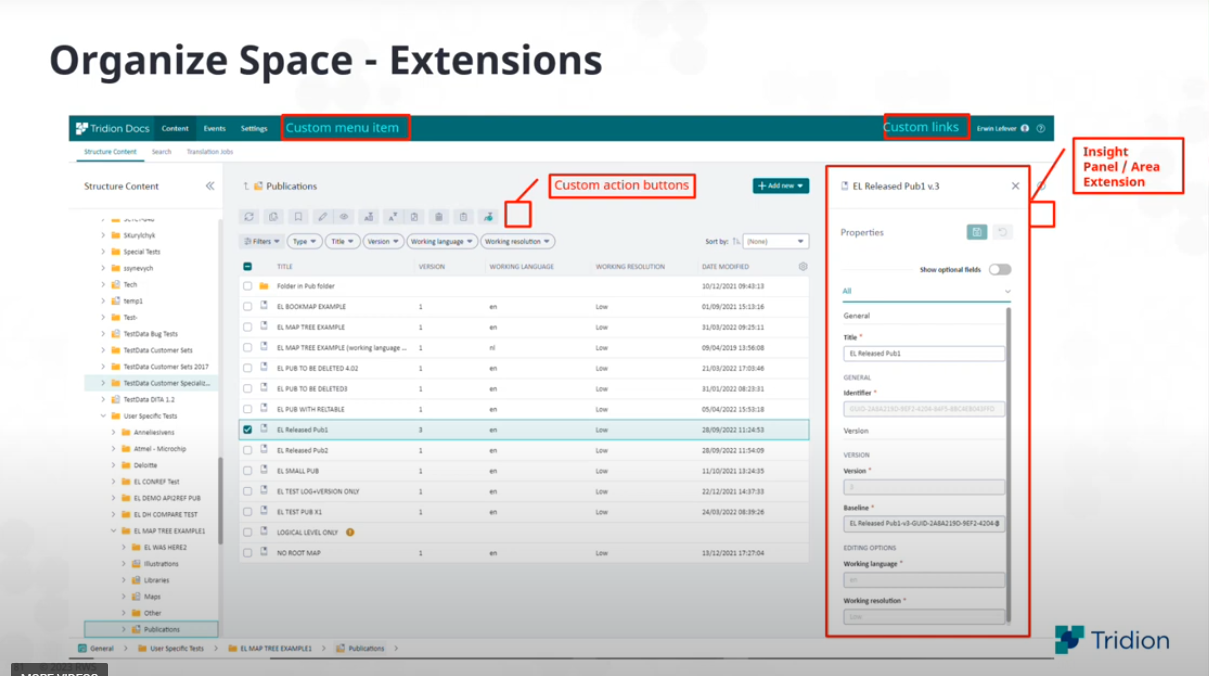1209x676 pixels.
Task: Check the checkbox for EL SMALL PUB row
Action: pyautogui.click(x=248, y=470)
